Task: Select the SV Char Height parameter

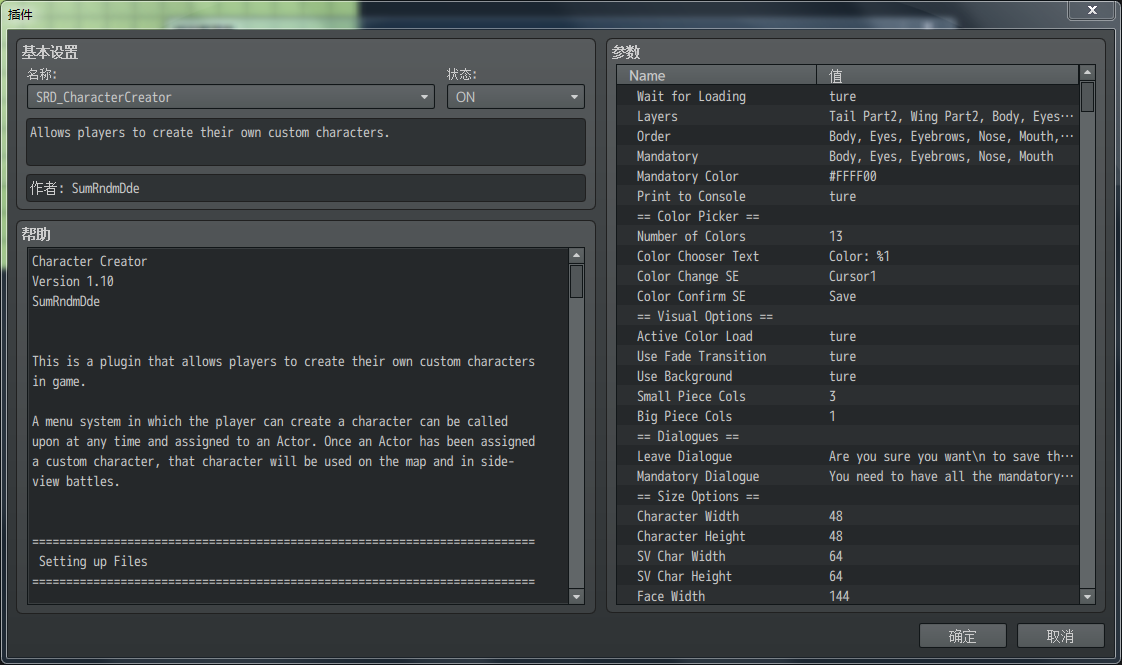Action: (x=848, y=577)
